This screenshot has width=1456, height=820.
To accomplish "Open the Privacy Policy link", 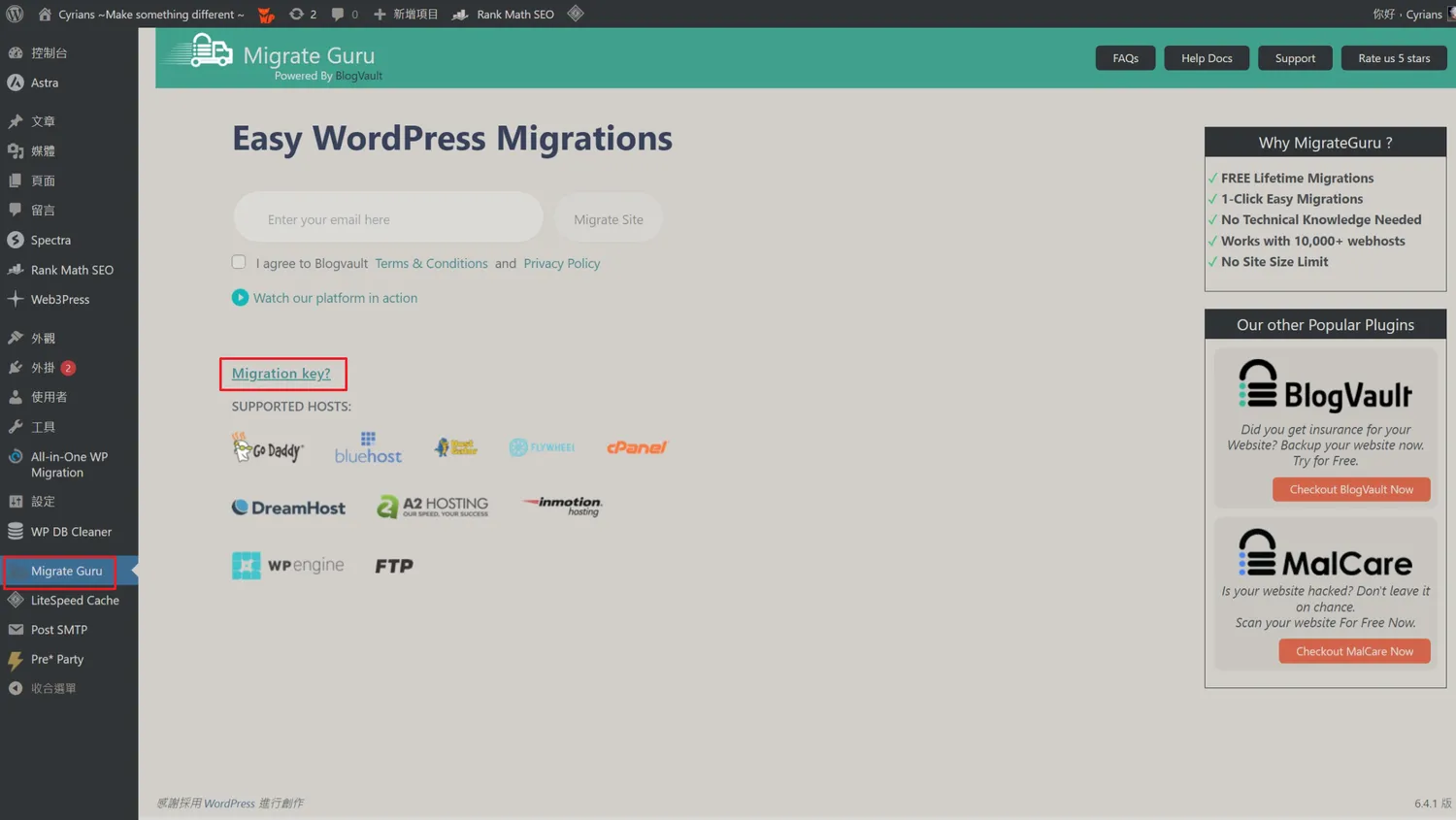I will click(x=561, y=263).
